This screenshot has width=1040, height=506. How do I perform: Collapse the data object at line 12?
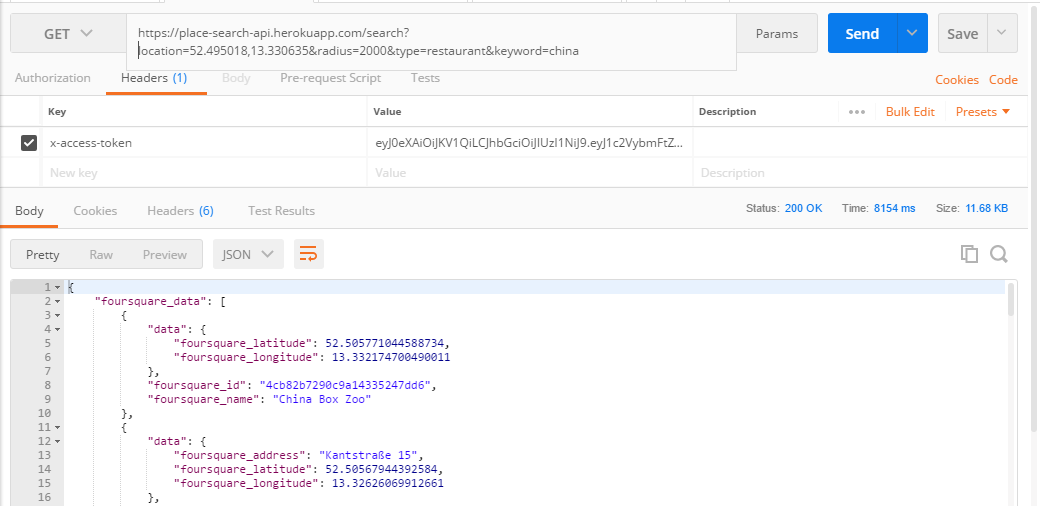(x=58, y=441)
